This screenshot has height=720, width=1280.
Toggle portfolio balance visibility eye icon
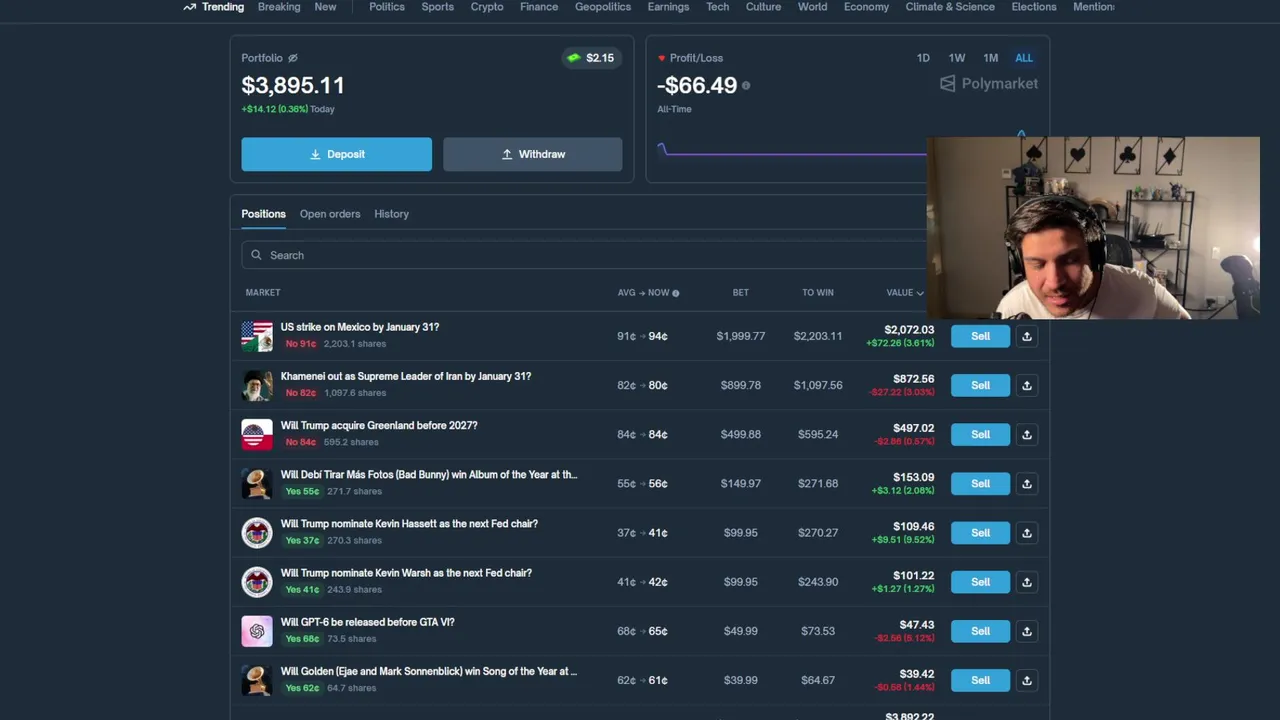coord(293,58)
